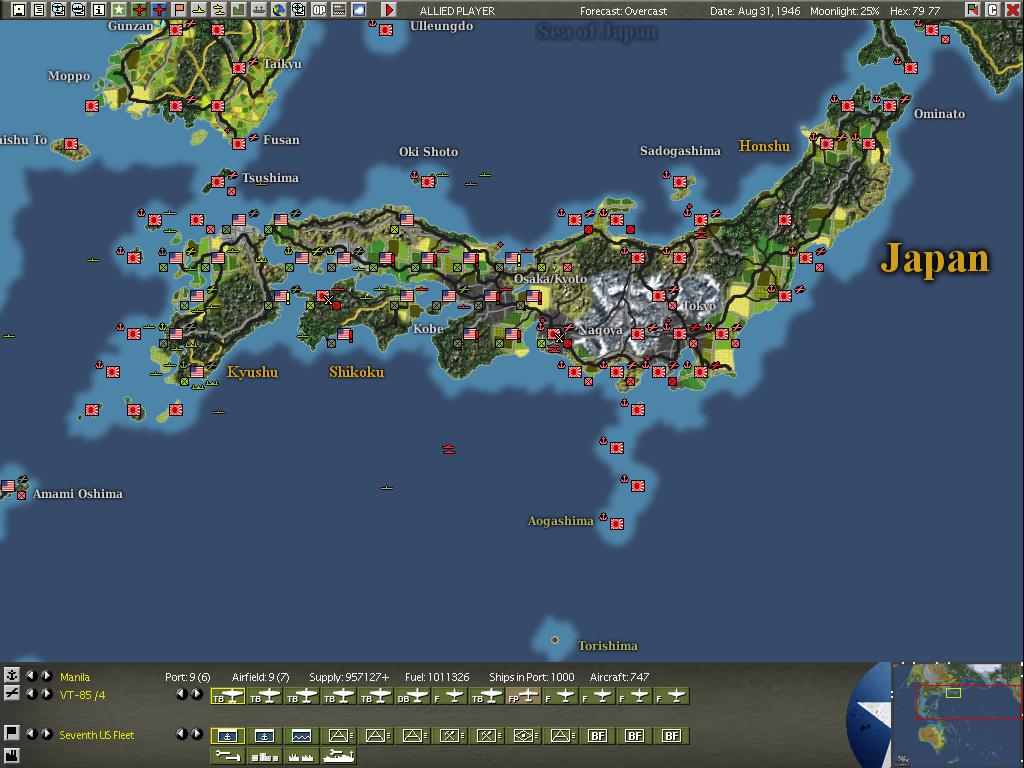The width and height of the screenshot is (1024, 768).
Task: Click the black flag icon beside Seventh US Fleet
Action: [x=11, y=733]
